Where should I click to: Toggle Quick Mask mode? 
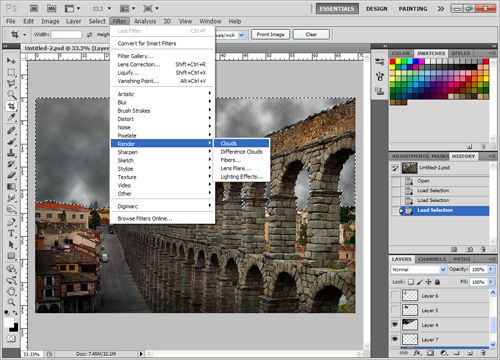(x=11, y=339)
